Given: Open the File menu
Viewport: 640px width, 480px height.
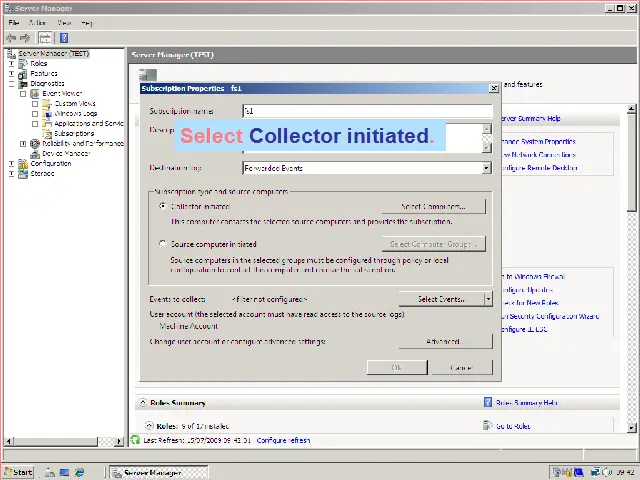Looking at the screenshot, I should click(x=14, y=22).
